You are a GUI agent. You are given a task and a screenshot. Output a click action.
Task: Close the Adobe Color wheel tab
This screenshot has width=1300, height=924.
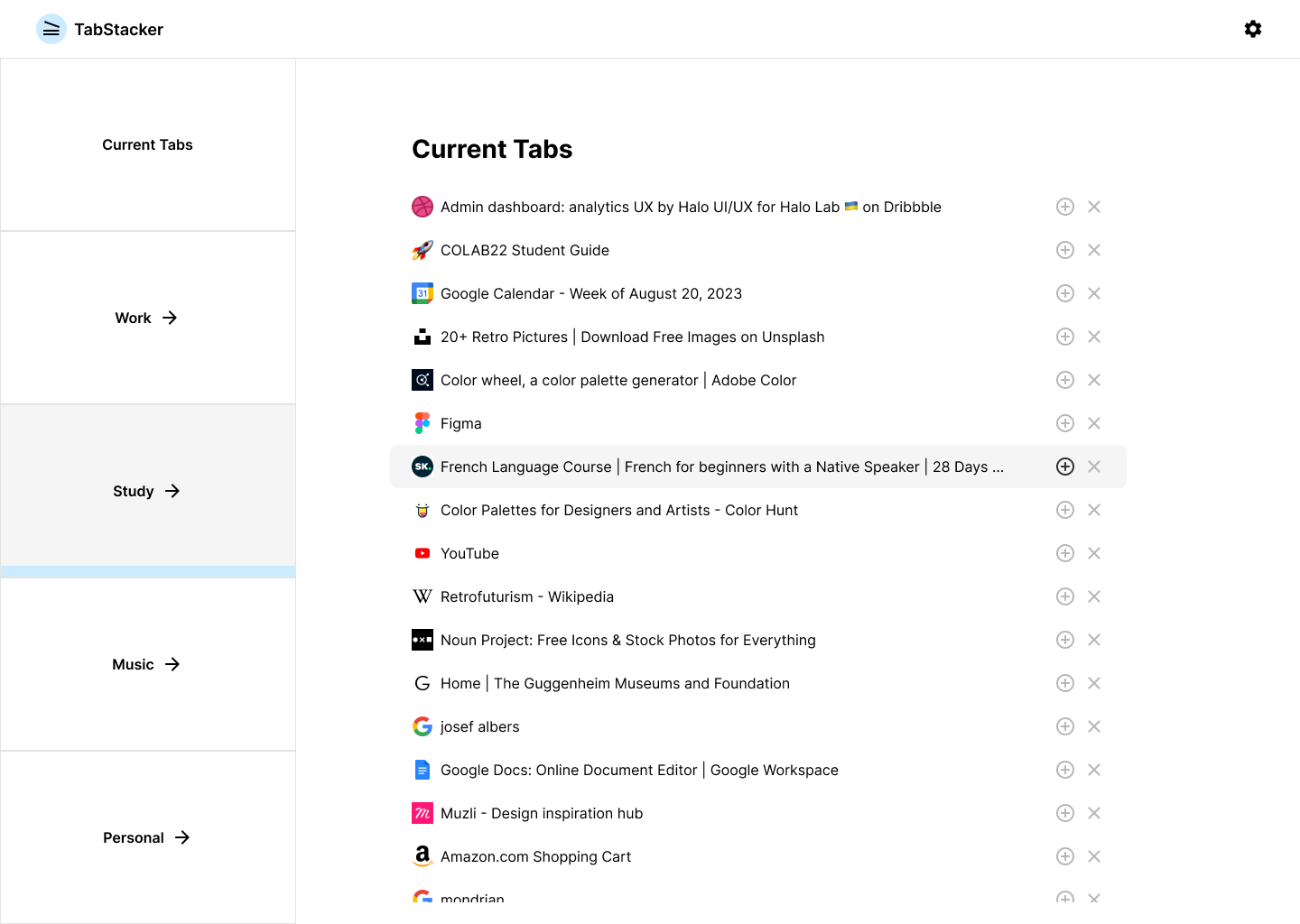1094,380
